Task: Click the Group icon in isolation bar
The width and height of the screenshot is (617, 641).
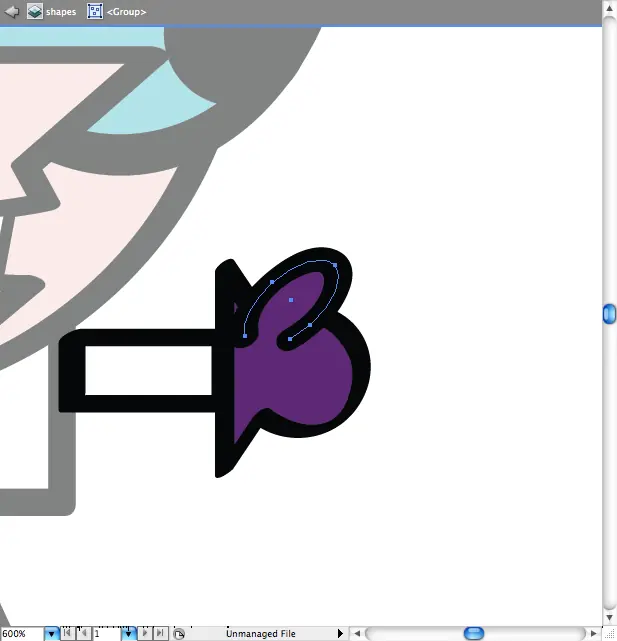Action: click(x=94, y=11)
